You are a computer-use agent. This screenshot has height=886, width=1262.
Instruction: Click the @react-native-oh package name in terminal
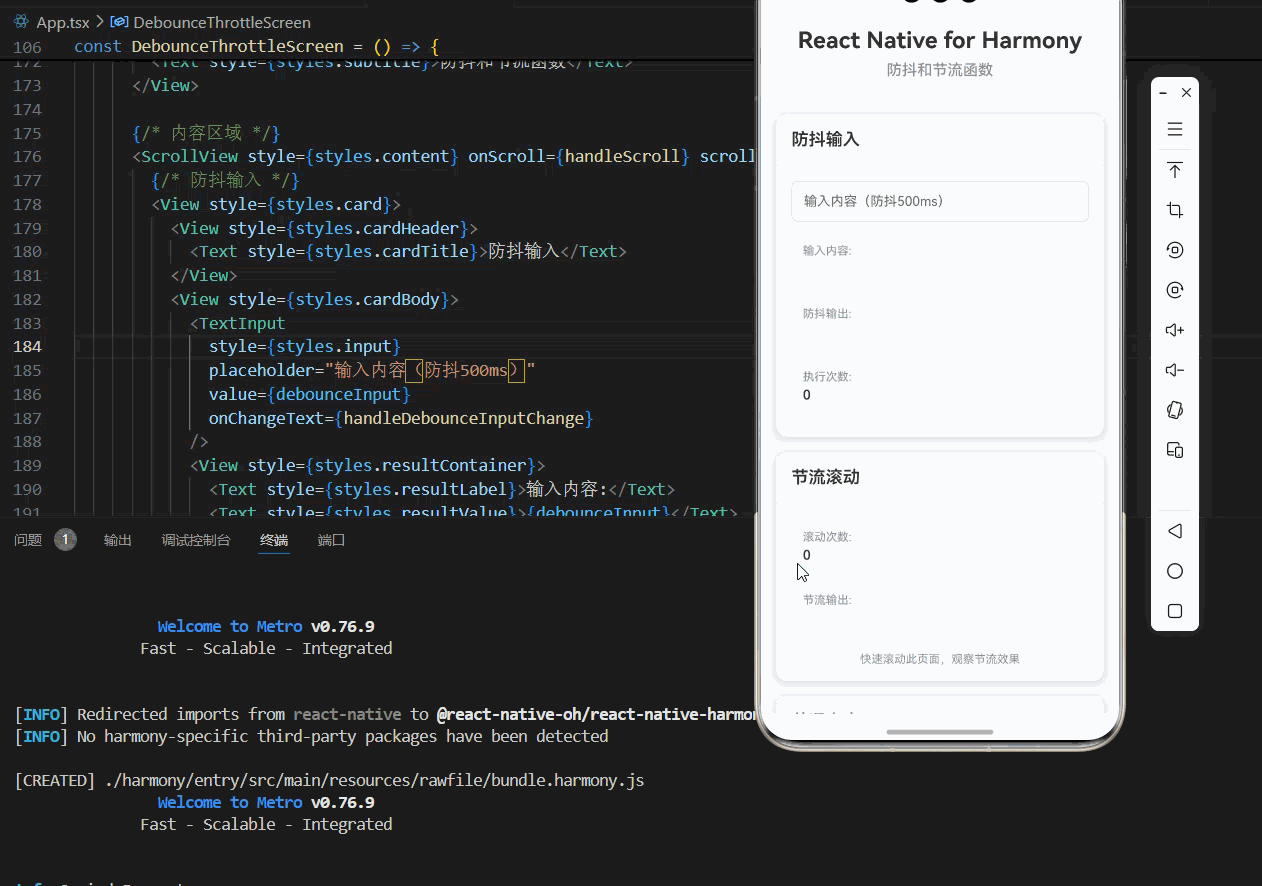[596, 714]
